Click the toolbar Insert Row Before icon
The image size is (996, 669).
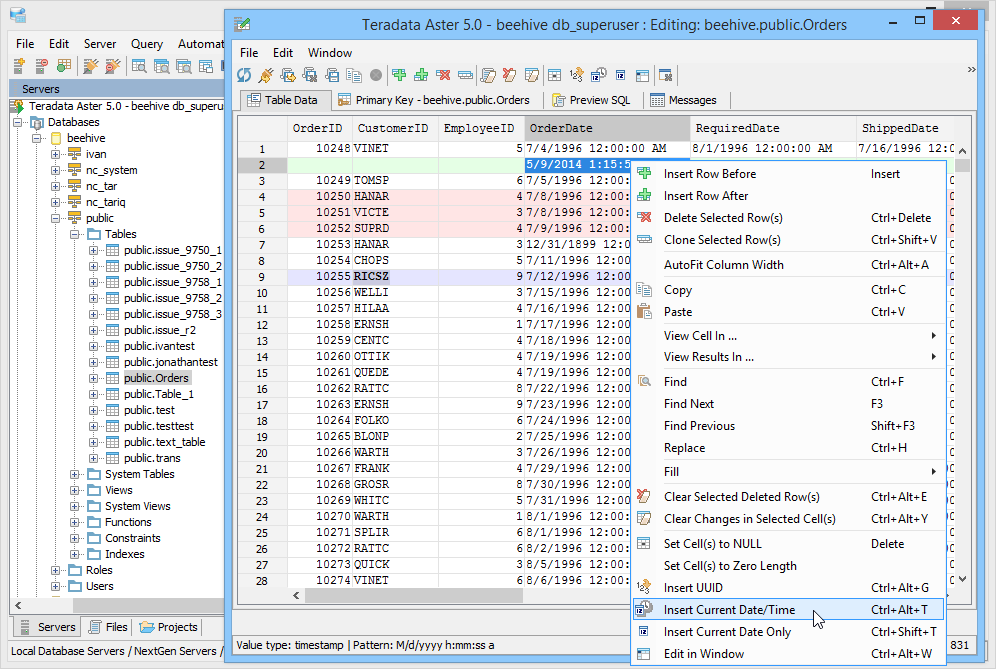pyautogui.click(x=399, y=75)
